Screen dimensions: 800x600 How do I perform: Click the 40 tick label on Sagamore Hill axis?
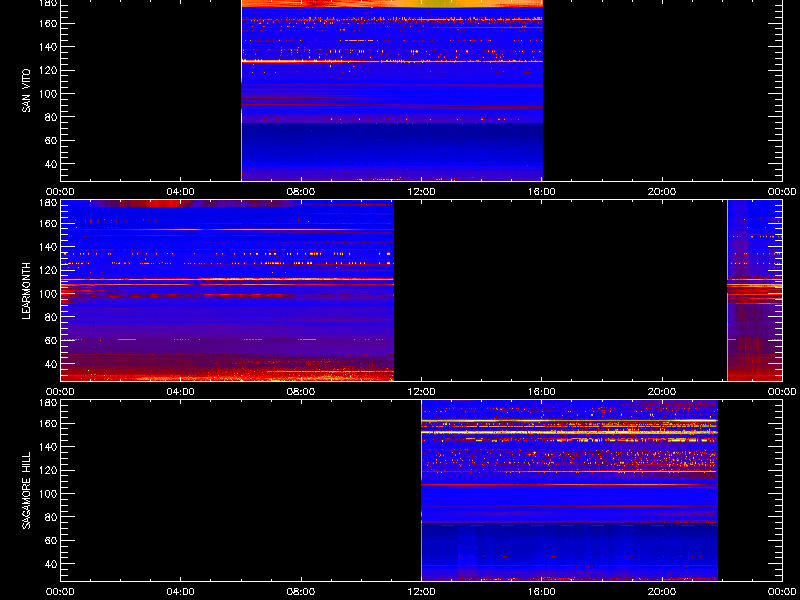52,564
